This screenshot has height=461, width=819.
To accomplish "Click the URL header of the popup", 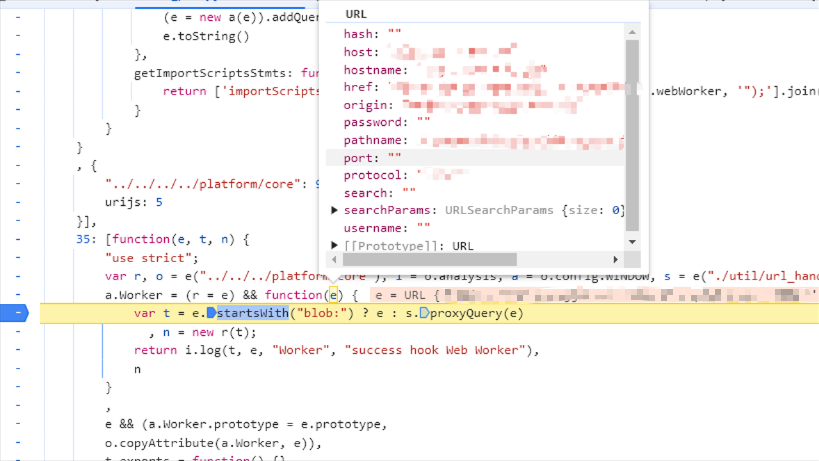I will [355, 14].
